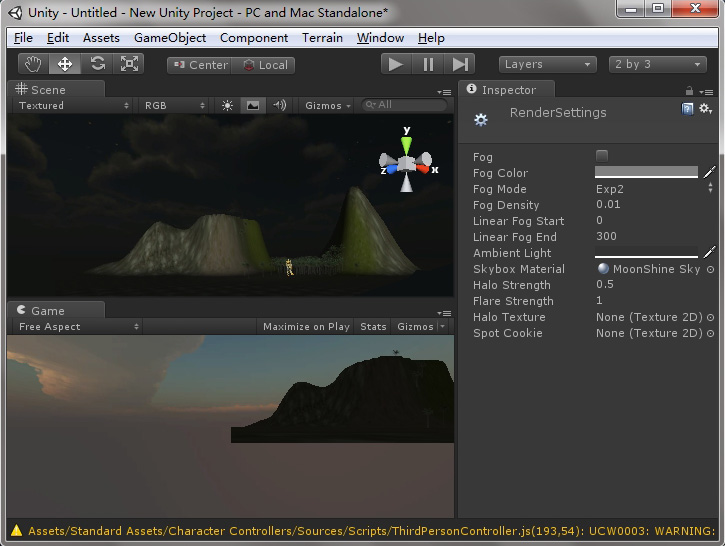Toggle scene lighting sun icon

[227, 105]
